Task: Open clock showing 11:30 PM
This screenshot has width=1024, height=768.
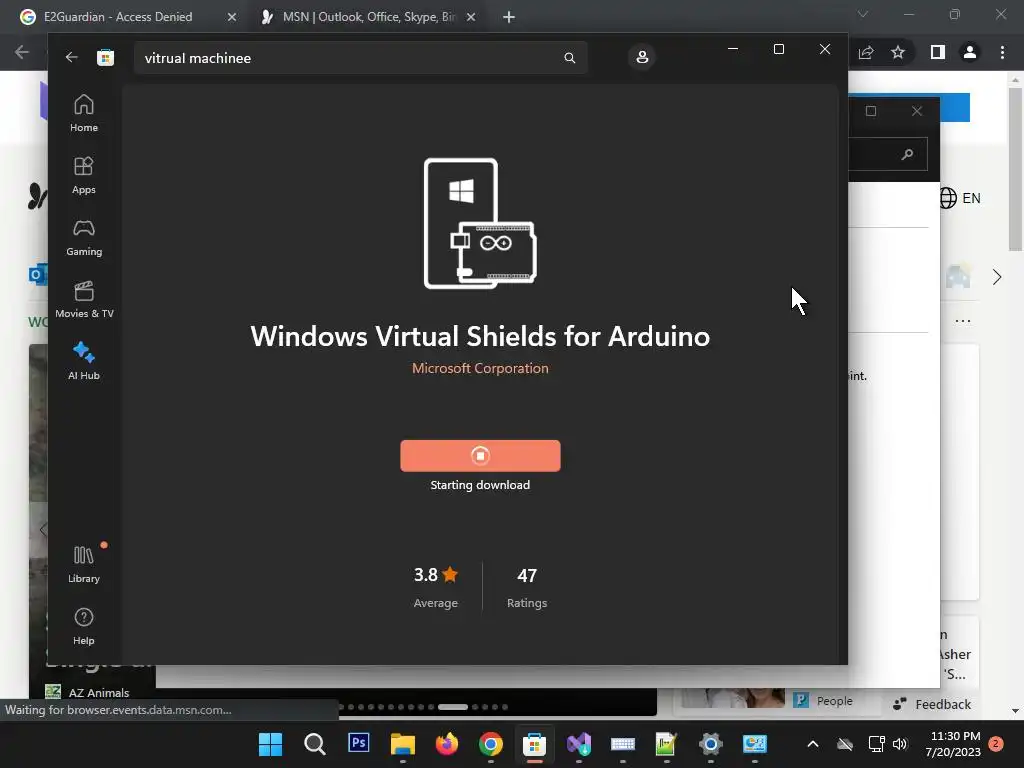Action: click(x=952, y=744)
